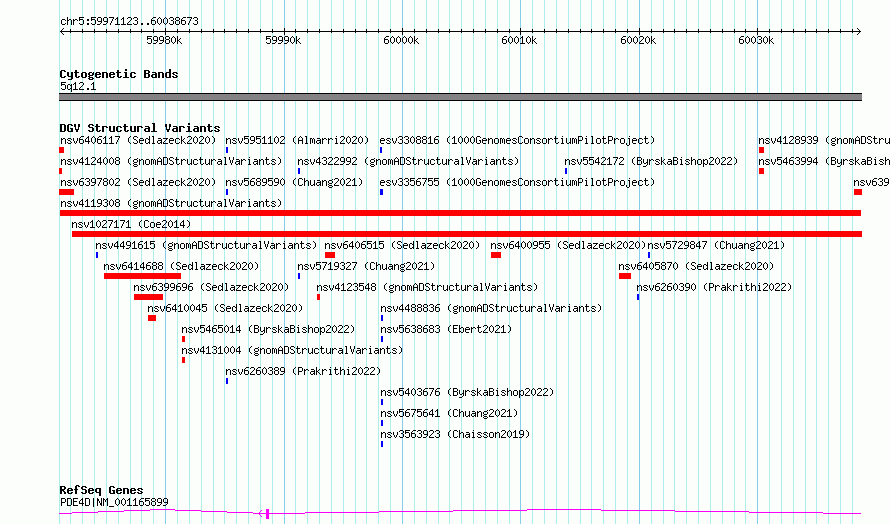The image size is (890, 524).
Task: Click red bar under nsv6410045
Action: (152, 318)
